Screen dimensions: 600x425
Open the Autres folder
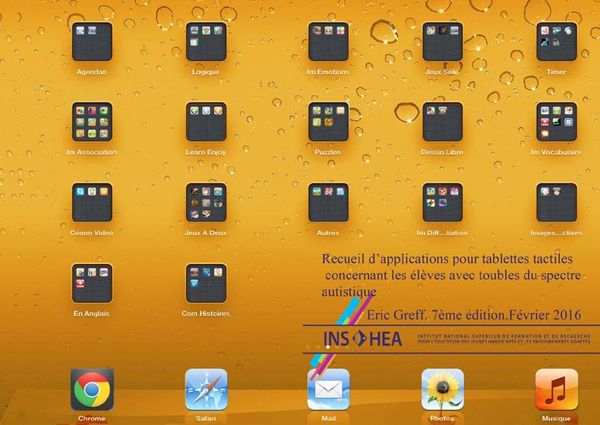[x=328, y=202]
